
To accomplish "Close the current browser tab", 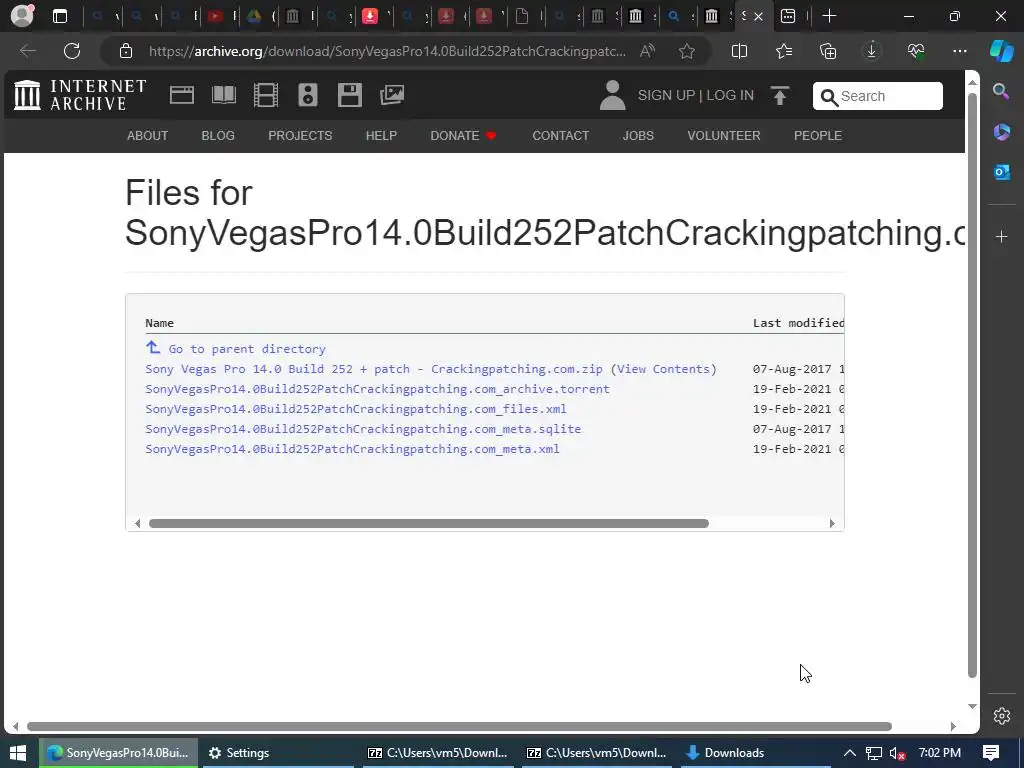I will click(x=758, y=16).
